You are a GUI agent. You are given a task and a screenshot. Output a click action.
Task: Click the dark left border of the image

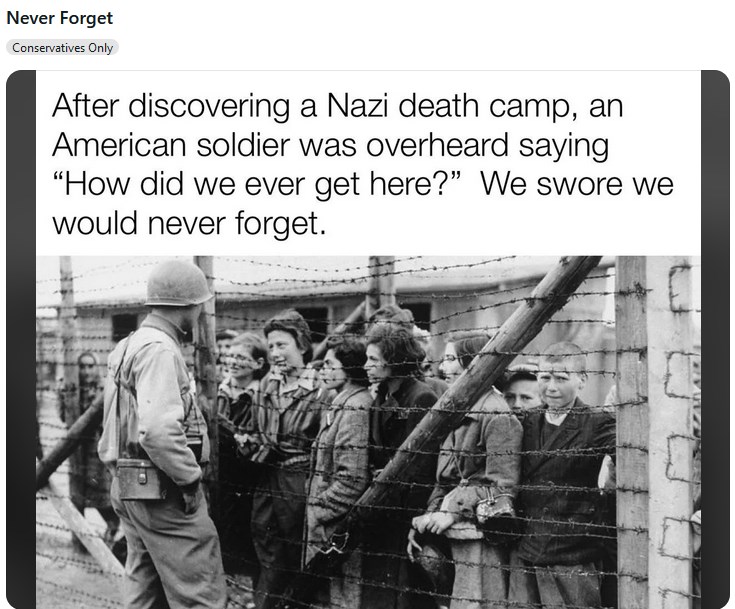21,339
